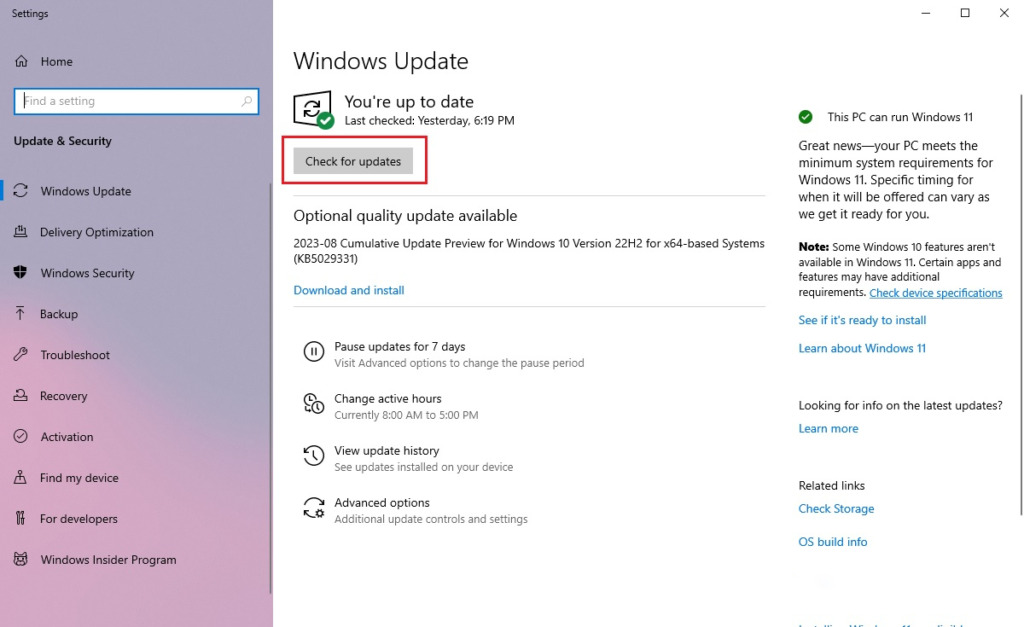
Task: Click the Pause updates icon
Action: coord(313,352)
